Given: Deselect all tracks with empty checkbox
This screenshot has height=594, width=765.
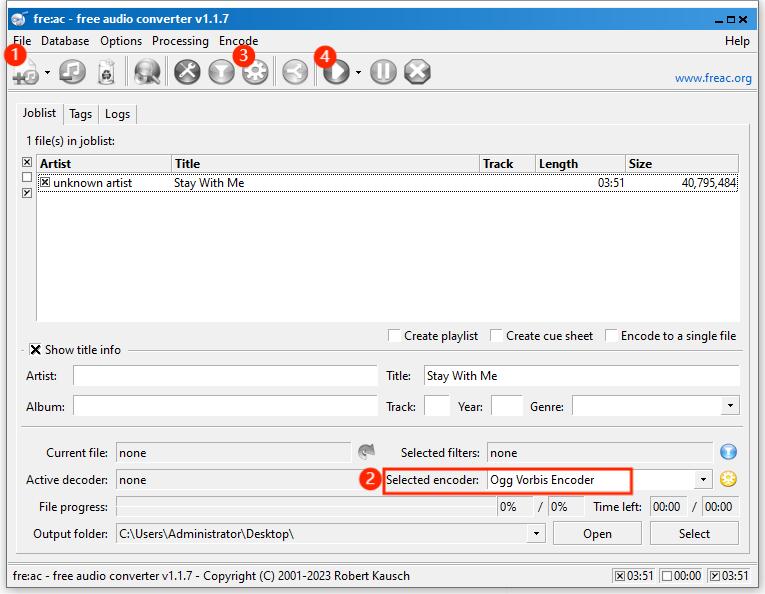Looking at the screenshot, I should click(27, 177).
